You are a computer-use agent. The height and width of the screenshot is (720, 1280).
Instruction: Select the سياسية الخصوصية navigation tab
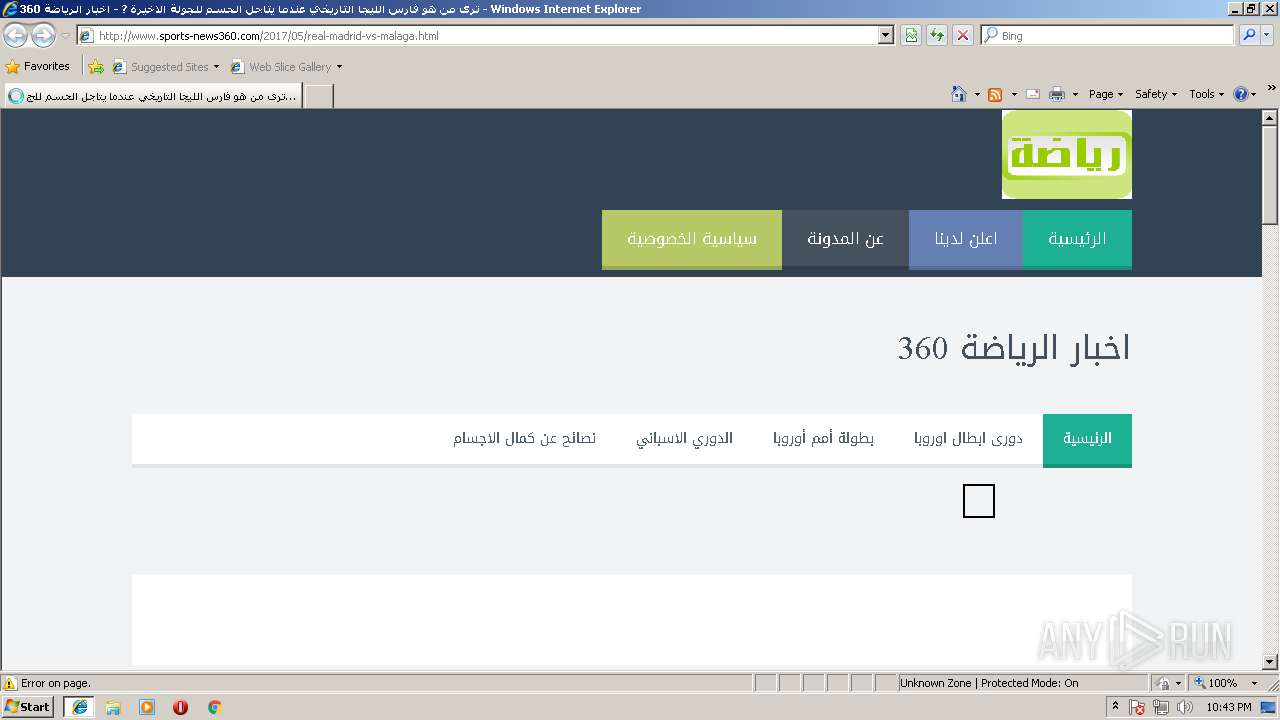tap(692, 239)
